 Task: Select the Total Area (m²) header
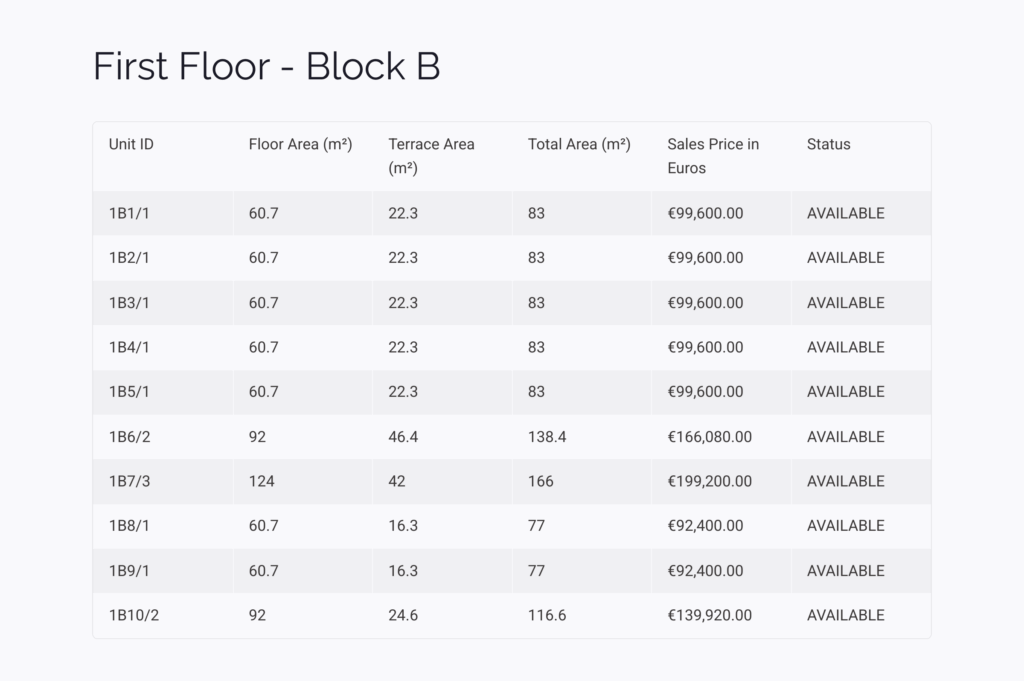click(x=579, y=144)
